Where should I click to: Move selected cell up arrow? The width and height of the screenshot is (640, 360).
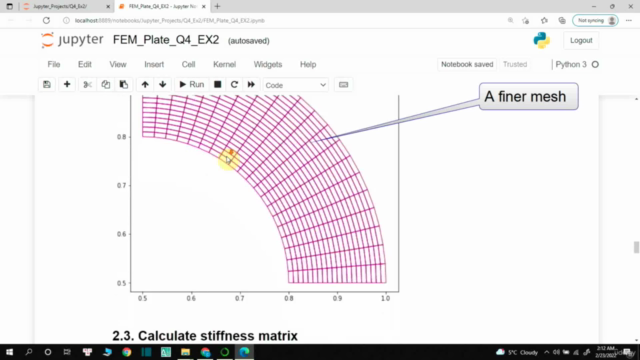pyautogui.click(x=145, y=84)
